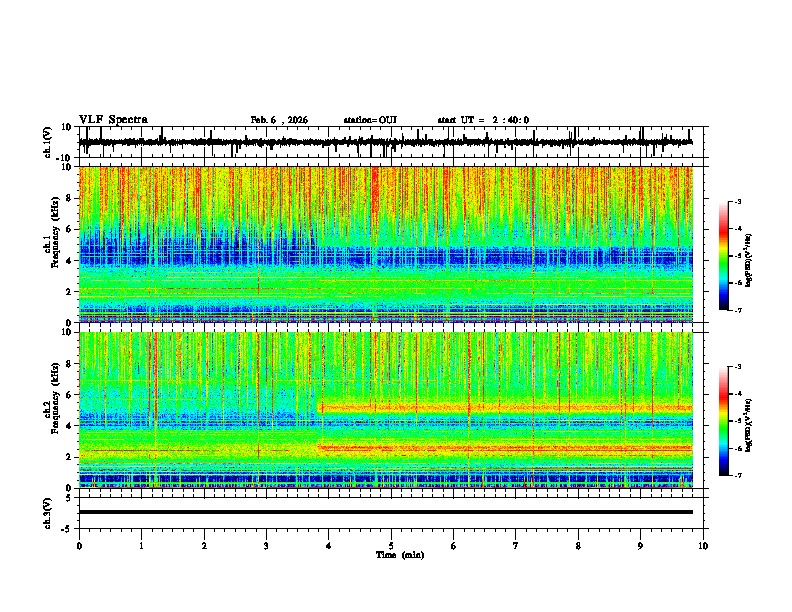The height and width of the screenshot is (612, 792).
Task: Click the "ch.1(V)" axis label at top
Action: pos(48,142)
